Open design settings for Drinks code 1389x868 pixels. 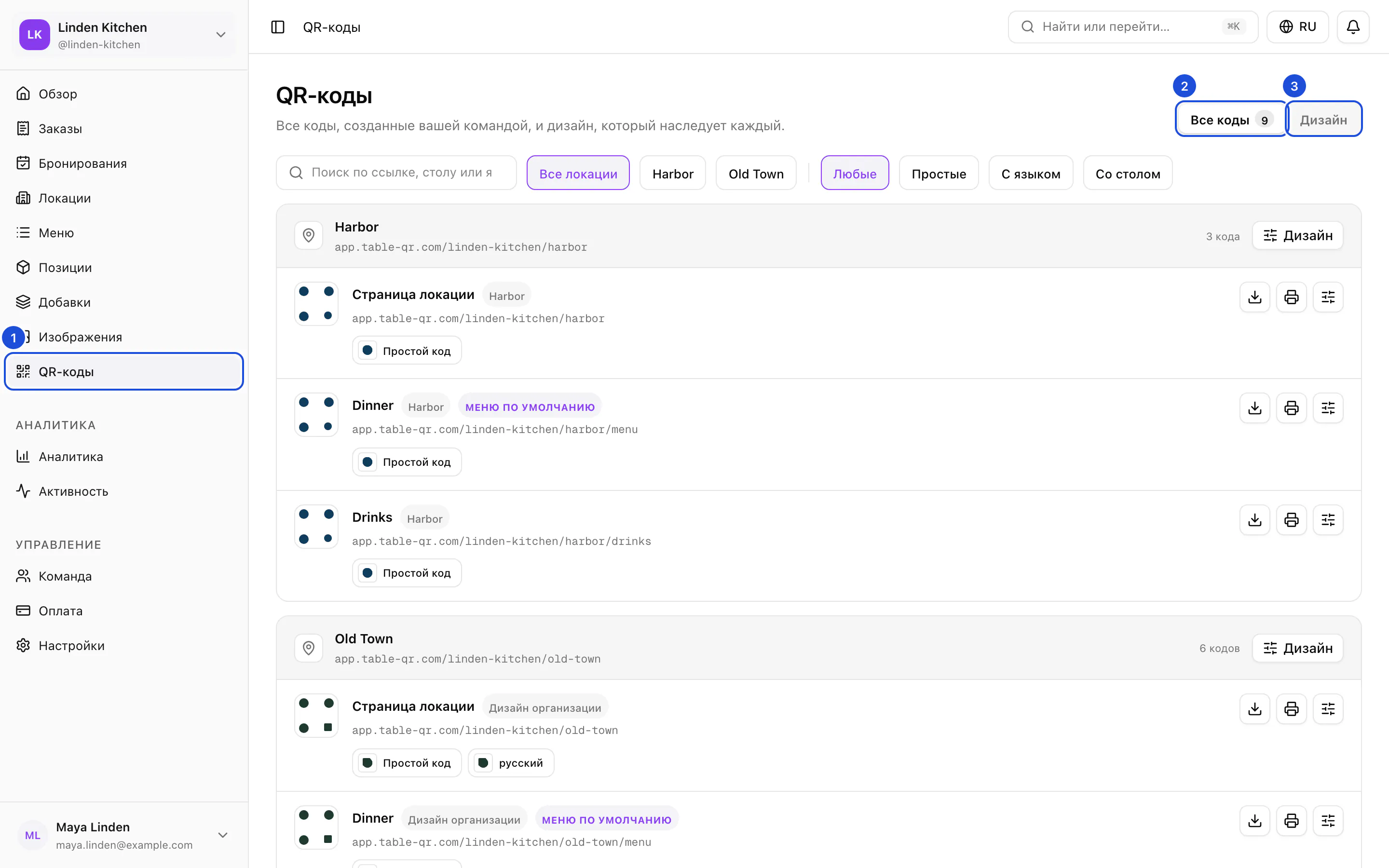pos(1328,520)
